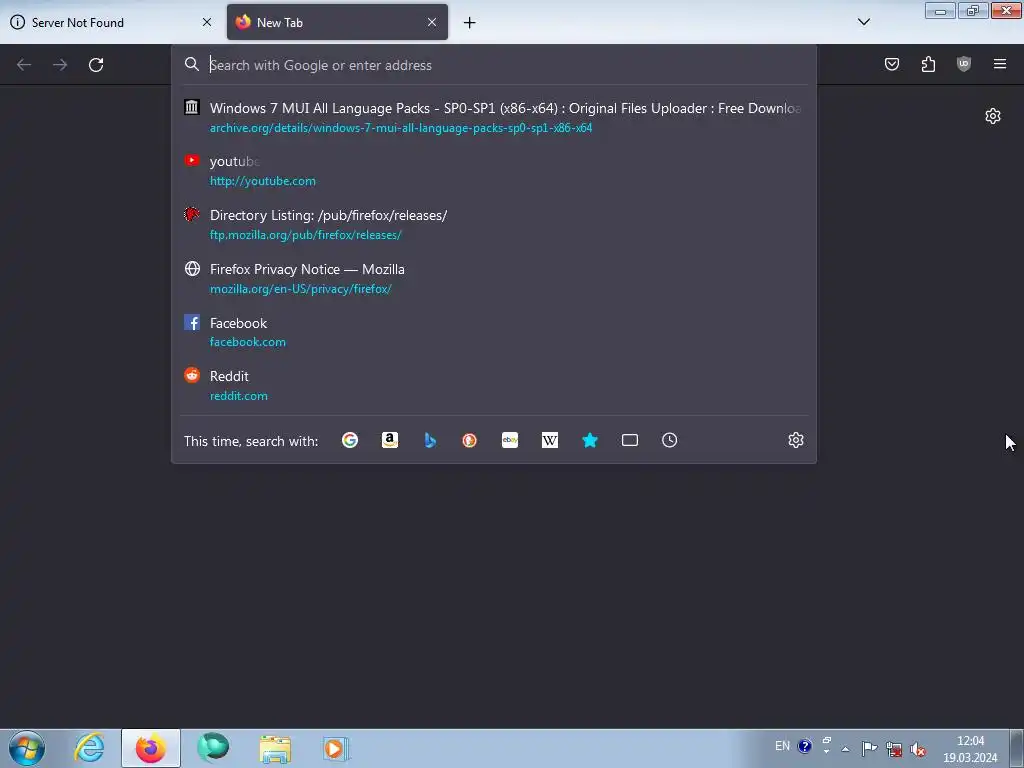
Task: Select the Firefox taskbar button
Action: (x=151, y=748)
